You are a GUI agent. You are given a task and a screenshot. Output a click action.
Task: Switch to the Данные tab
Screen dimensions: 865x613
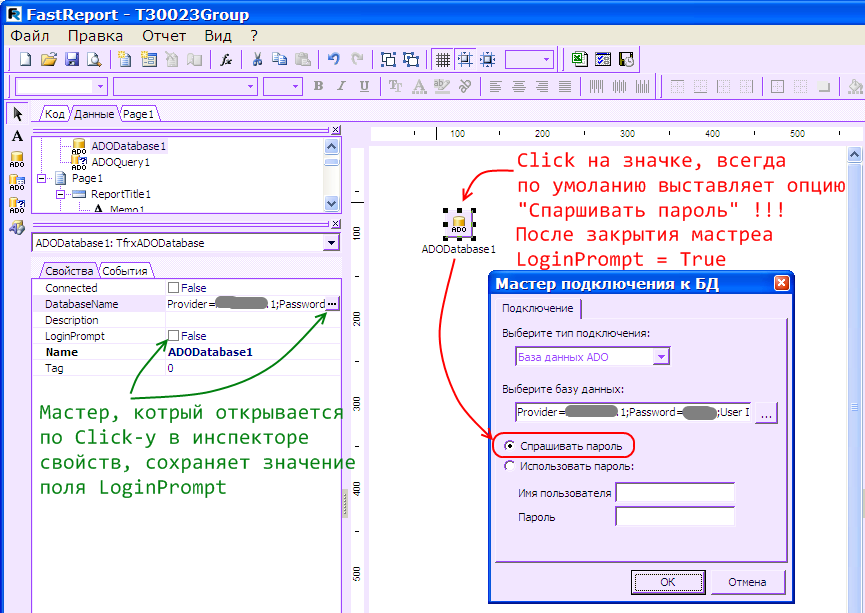[94, 114]
